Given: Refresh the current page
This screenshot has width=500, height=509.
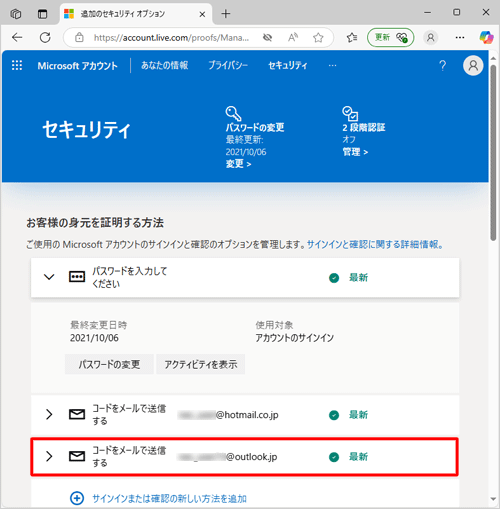Looking at the screenshot, I should pyautogui.click(x=45, y=37).
